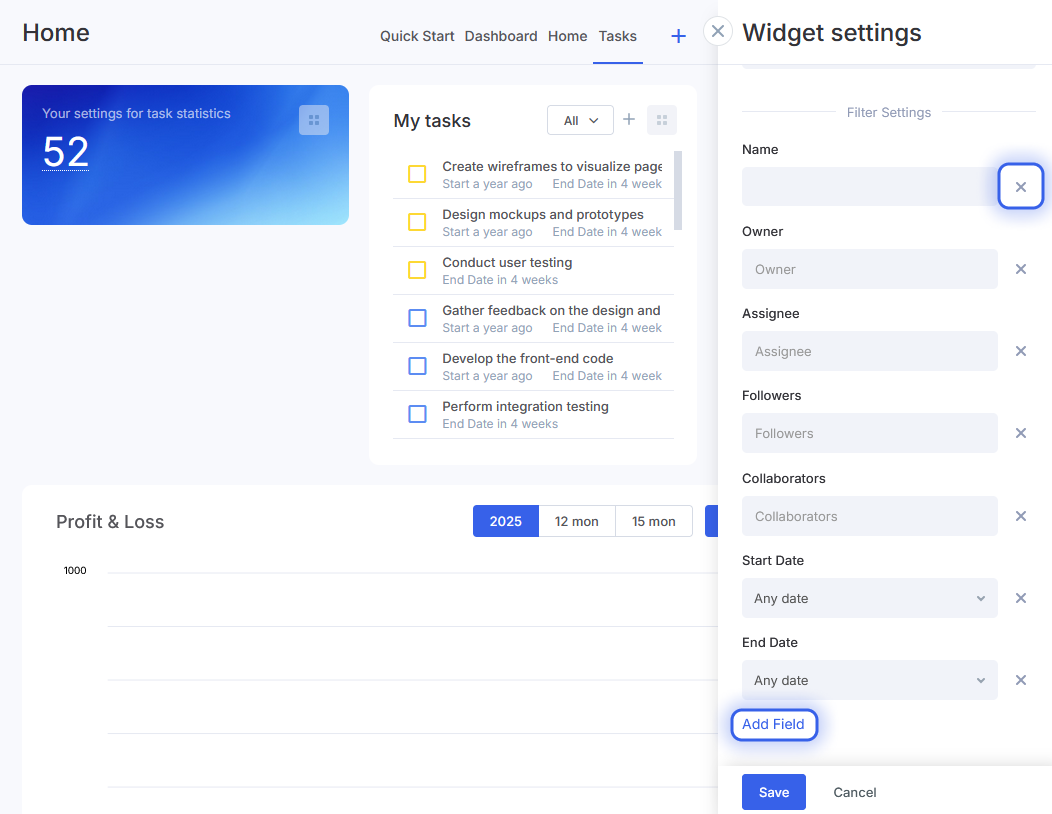Cancel widget settings changes
The height and width of the screenshot is (814, 1052).
click(854, 792)
